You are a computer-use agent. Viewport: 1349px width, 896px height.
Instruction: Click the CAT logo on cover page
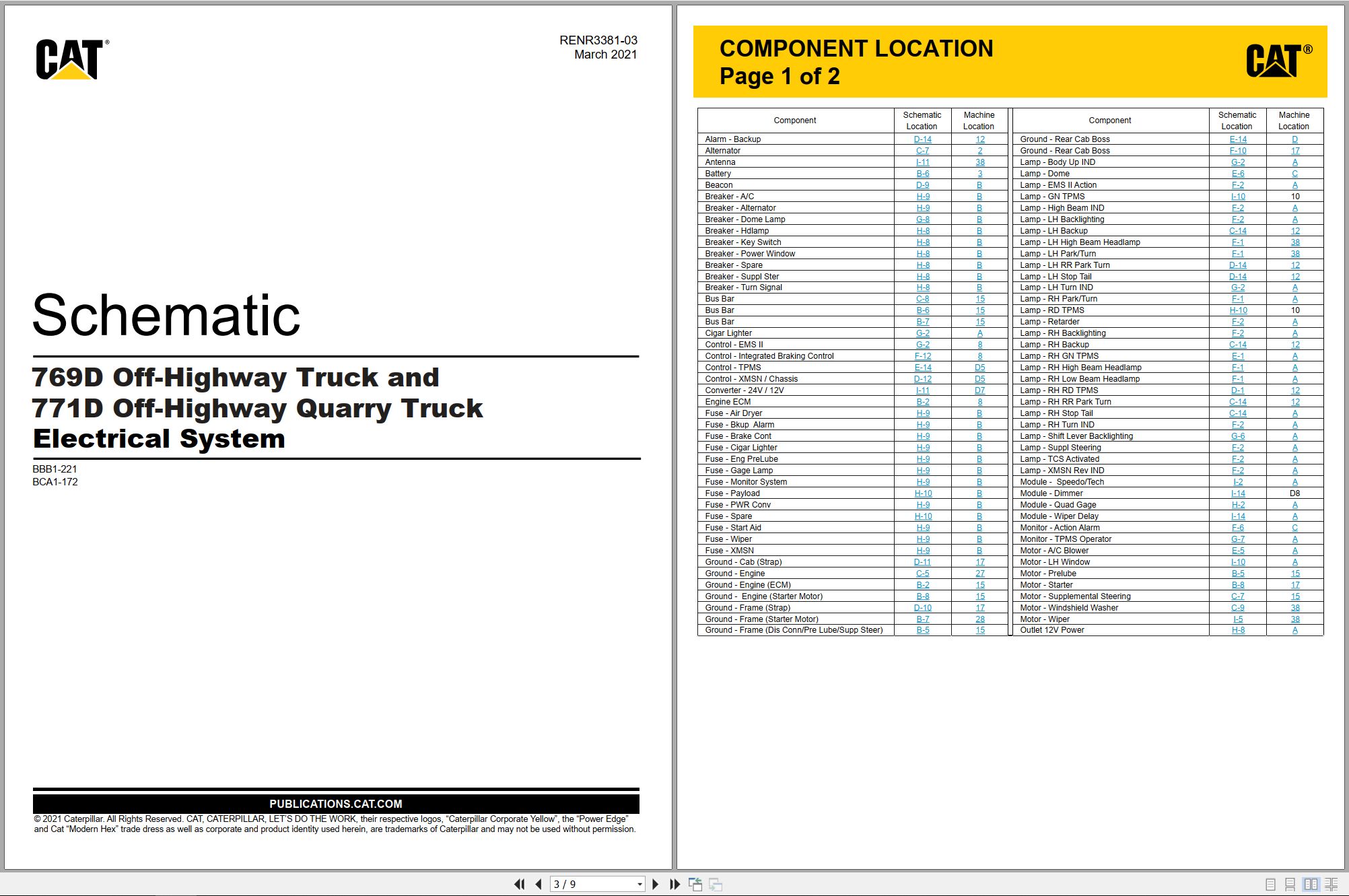pos(72,59)
